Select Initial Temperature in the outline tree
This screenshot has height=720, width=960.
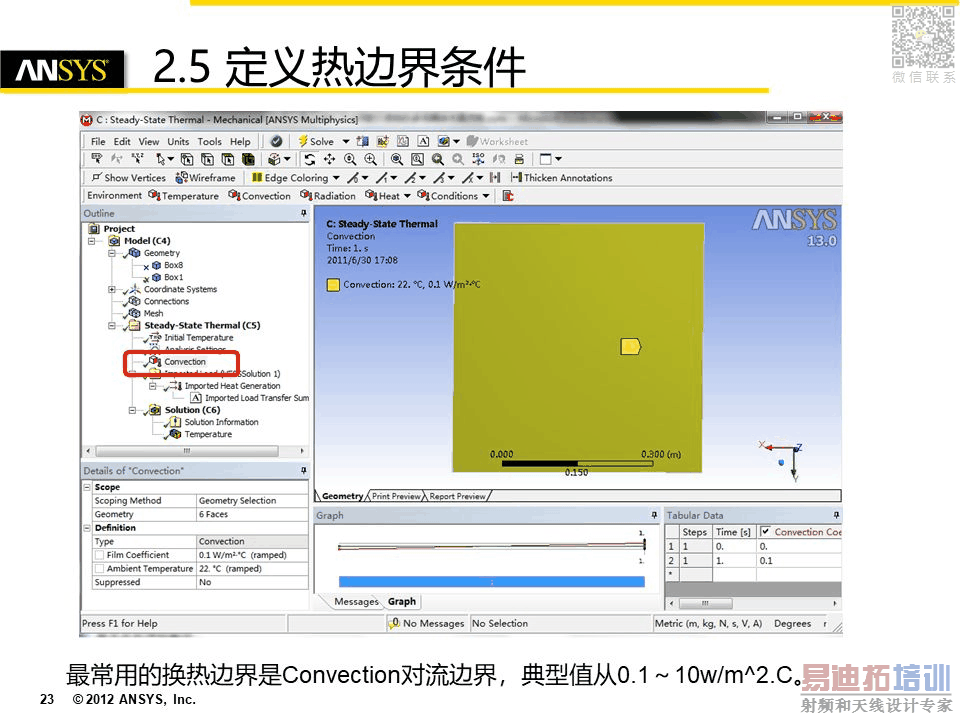(x=198, y=337)
